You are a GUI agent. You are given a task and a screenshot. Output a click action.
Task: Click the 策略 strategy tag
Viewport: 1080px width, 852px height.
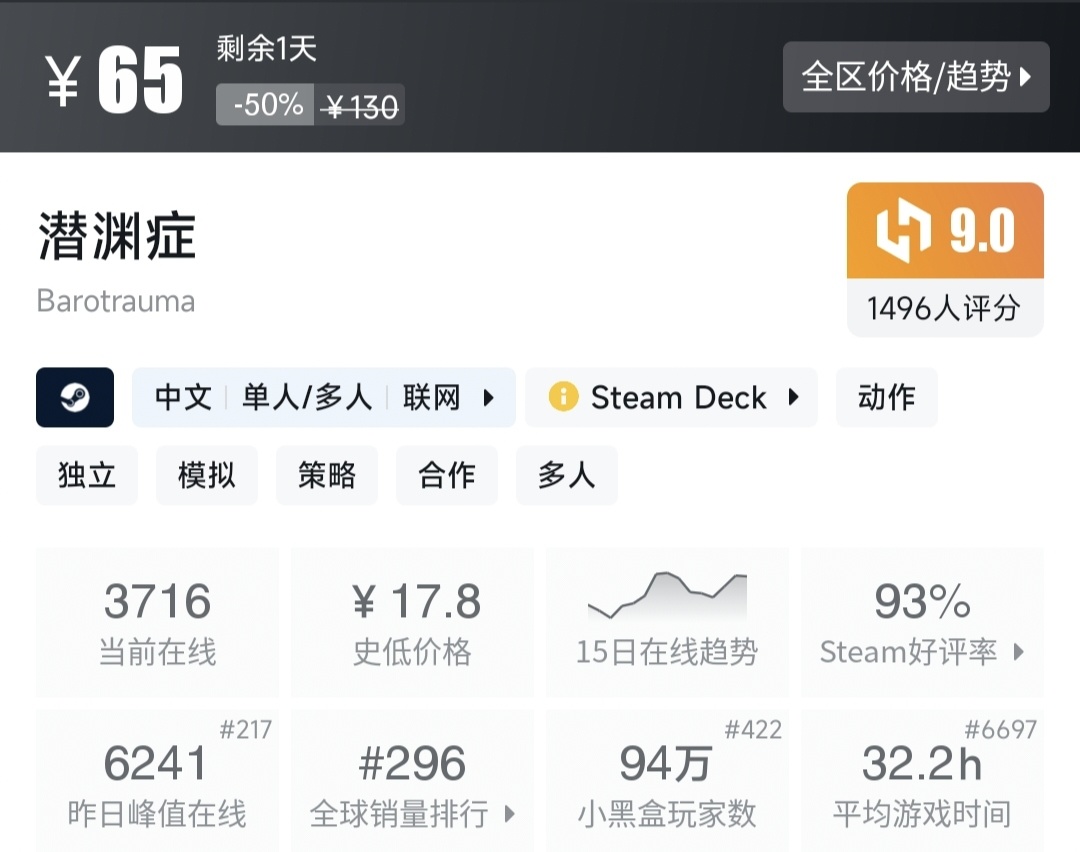coord(327,476)
